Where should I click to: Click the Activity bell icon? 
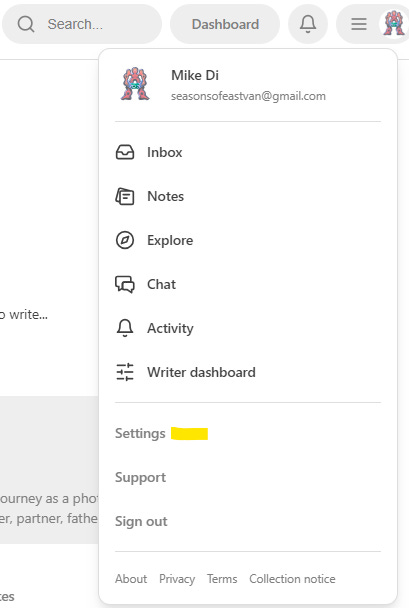click(125, 328)
